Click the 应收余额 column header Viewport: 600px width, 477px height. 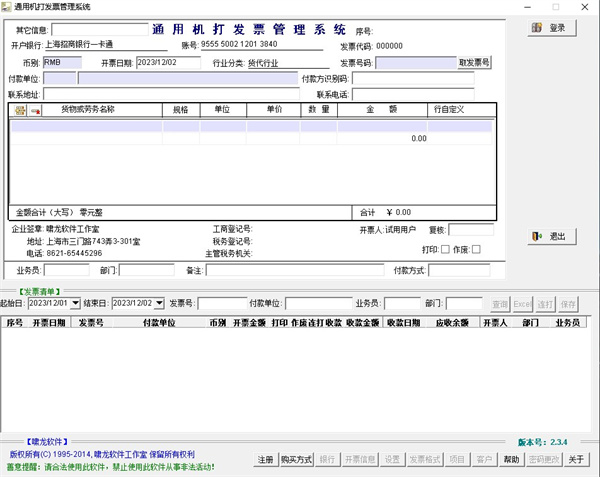coord(452,324)
